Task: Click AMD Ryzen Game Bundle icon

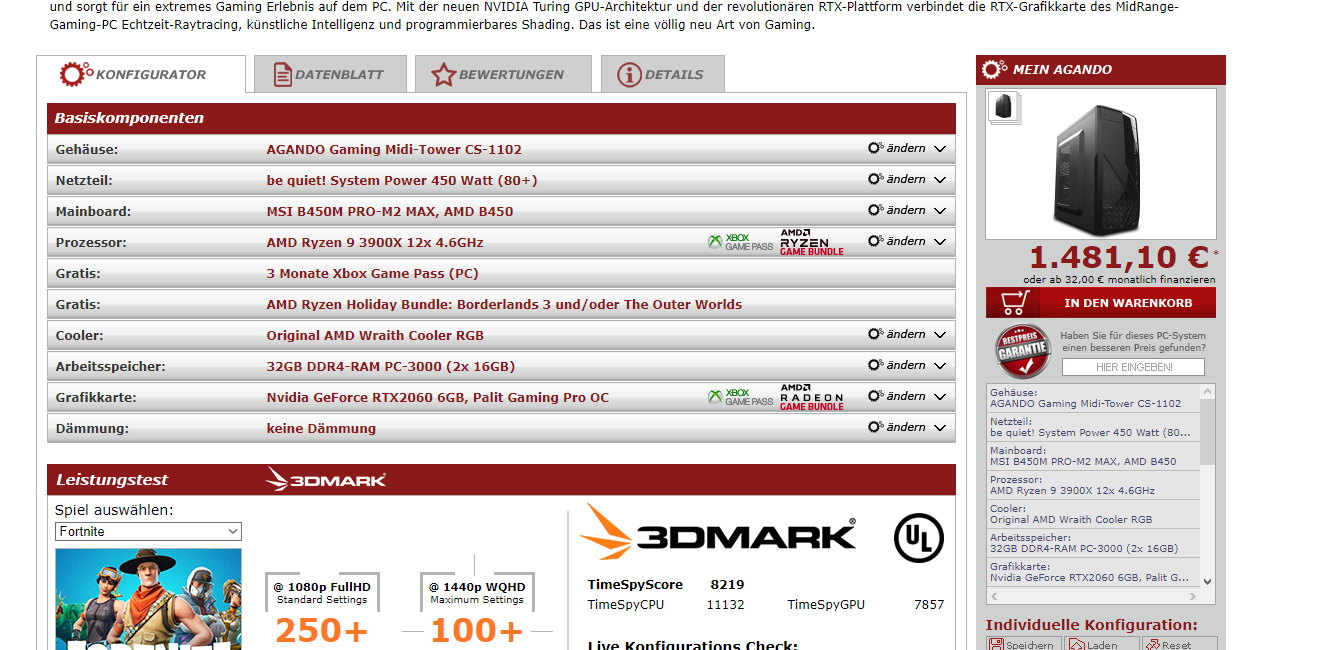Action: pyautogui.click(x=811, y=242)
